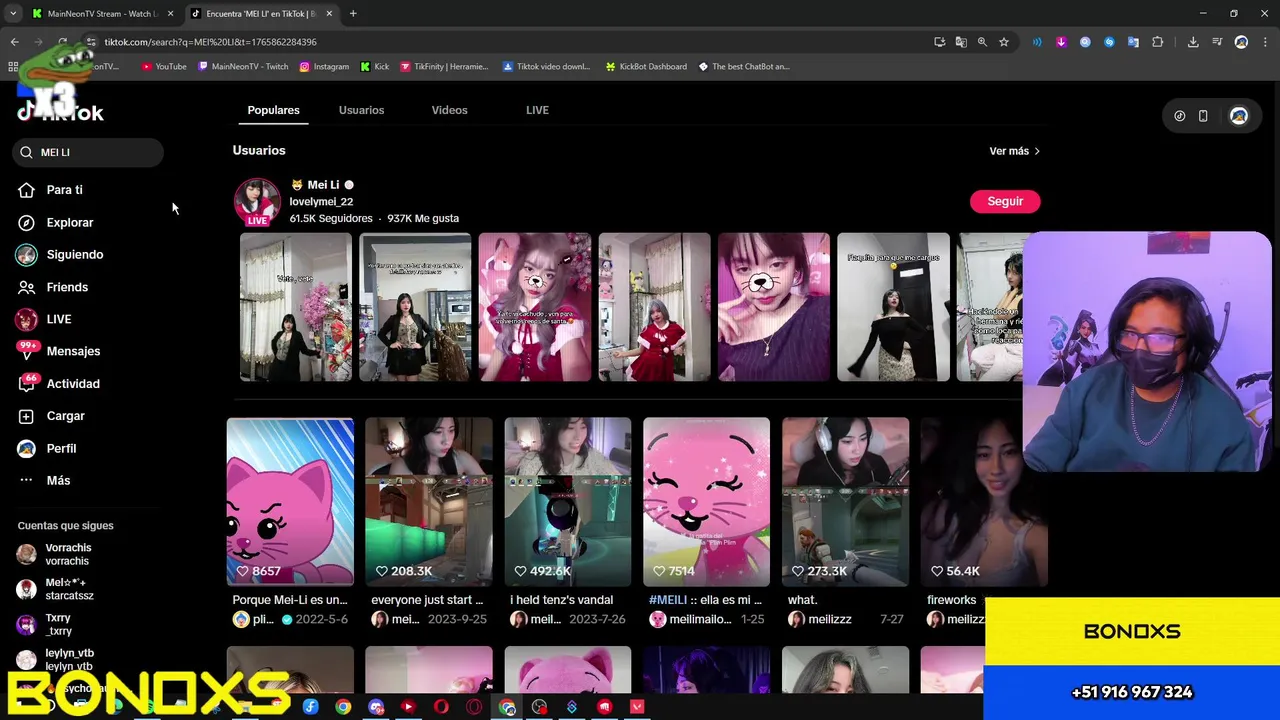
Task: Go to Siguiendo feed
Action: click(x=74, y=254)
